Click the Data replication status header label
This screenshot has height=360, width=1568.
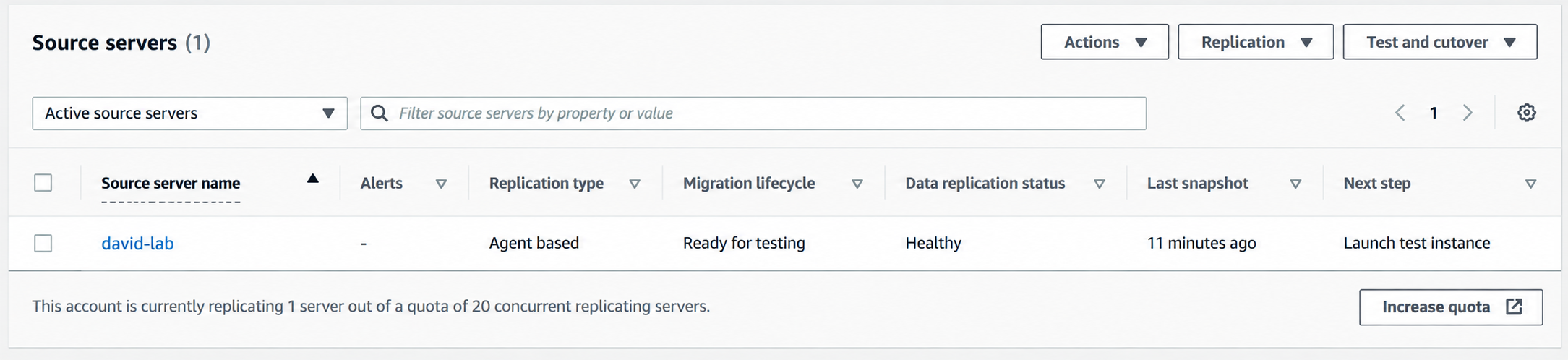point(985,184)
